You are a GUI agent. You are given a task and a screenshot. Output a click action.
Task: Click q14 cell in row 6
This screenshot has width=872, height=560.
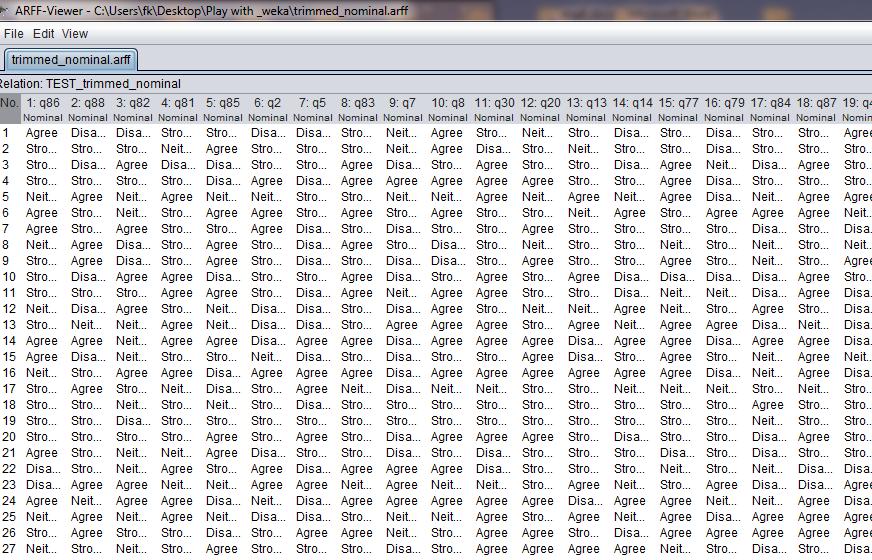point(632,213)
